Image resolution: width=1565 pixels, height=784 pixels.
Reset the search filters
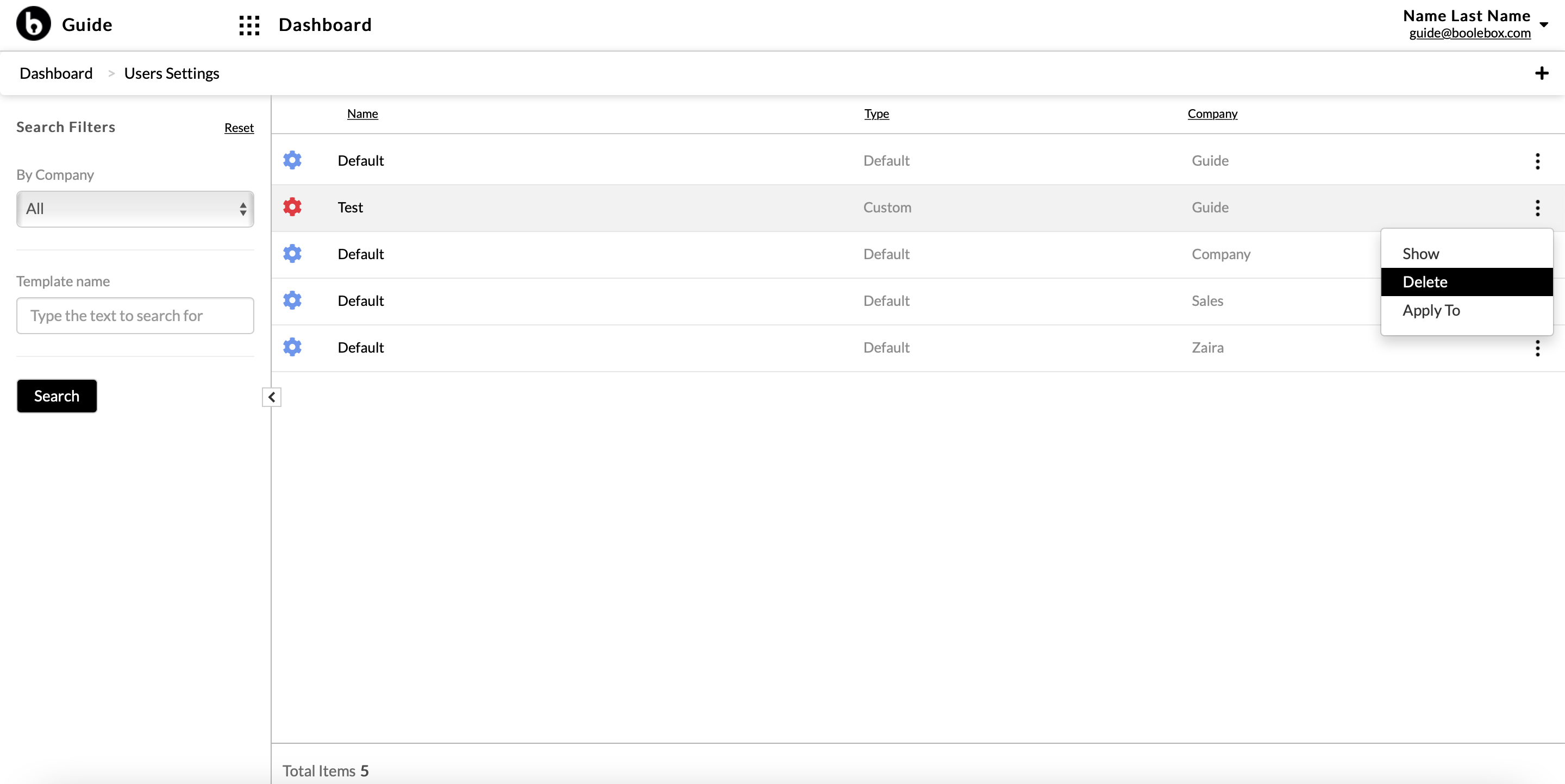coord(239,128)
